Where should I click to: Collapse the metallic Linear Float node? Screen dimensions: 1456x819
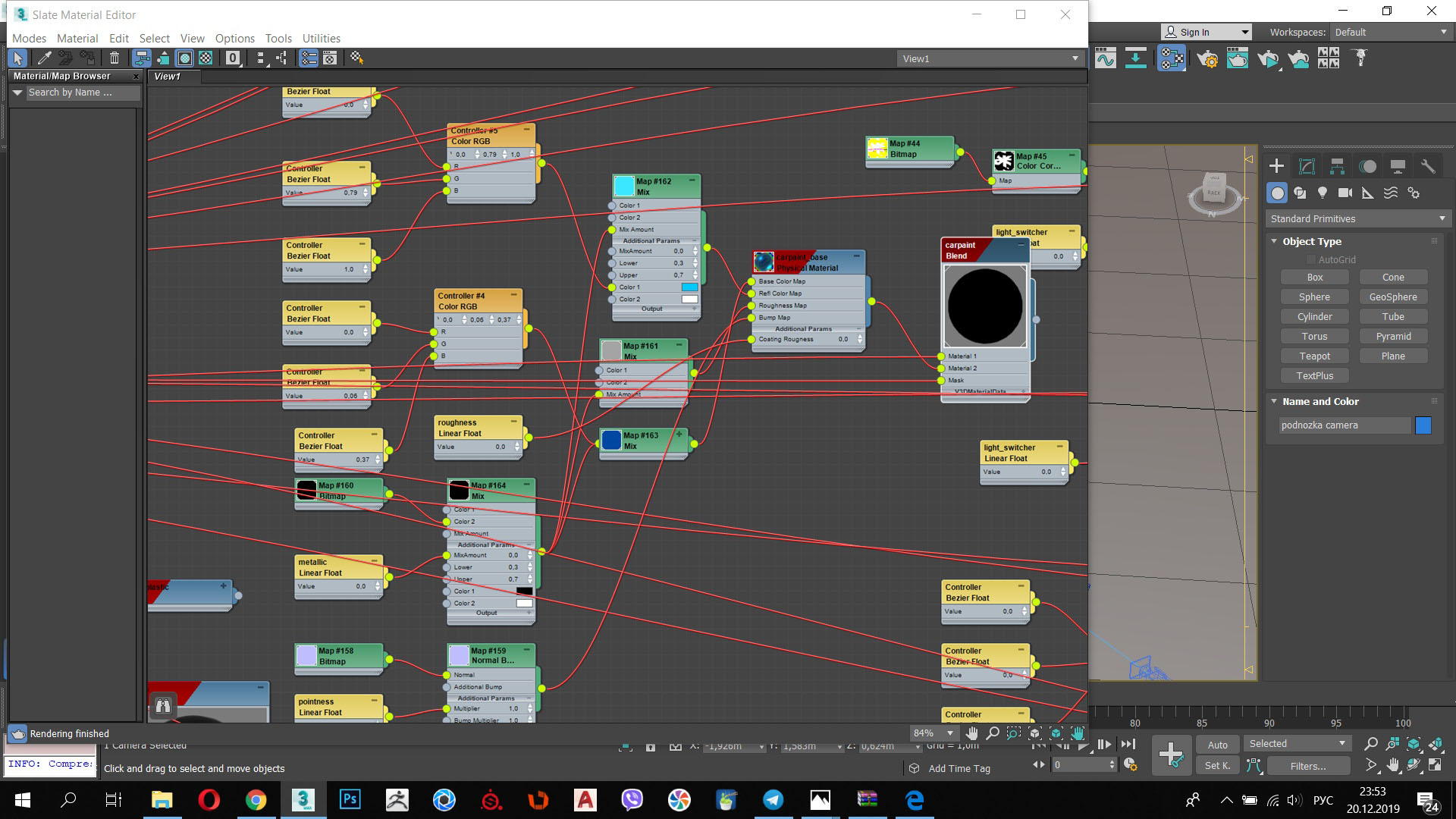375,561
